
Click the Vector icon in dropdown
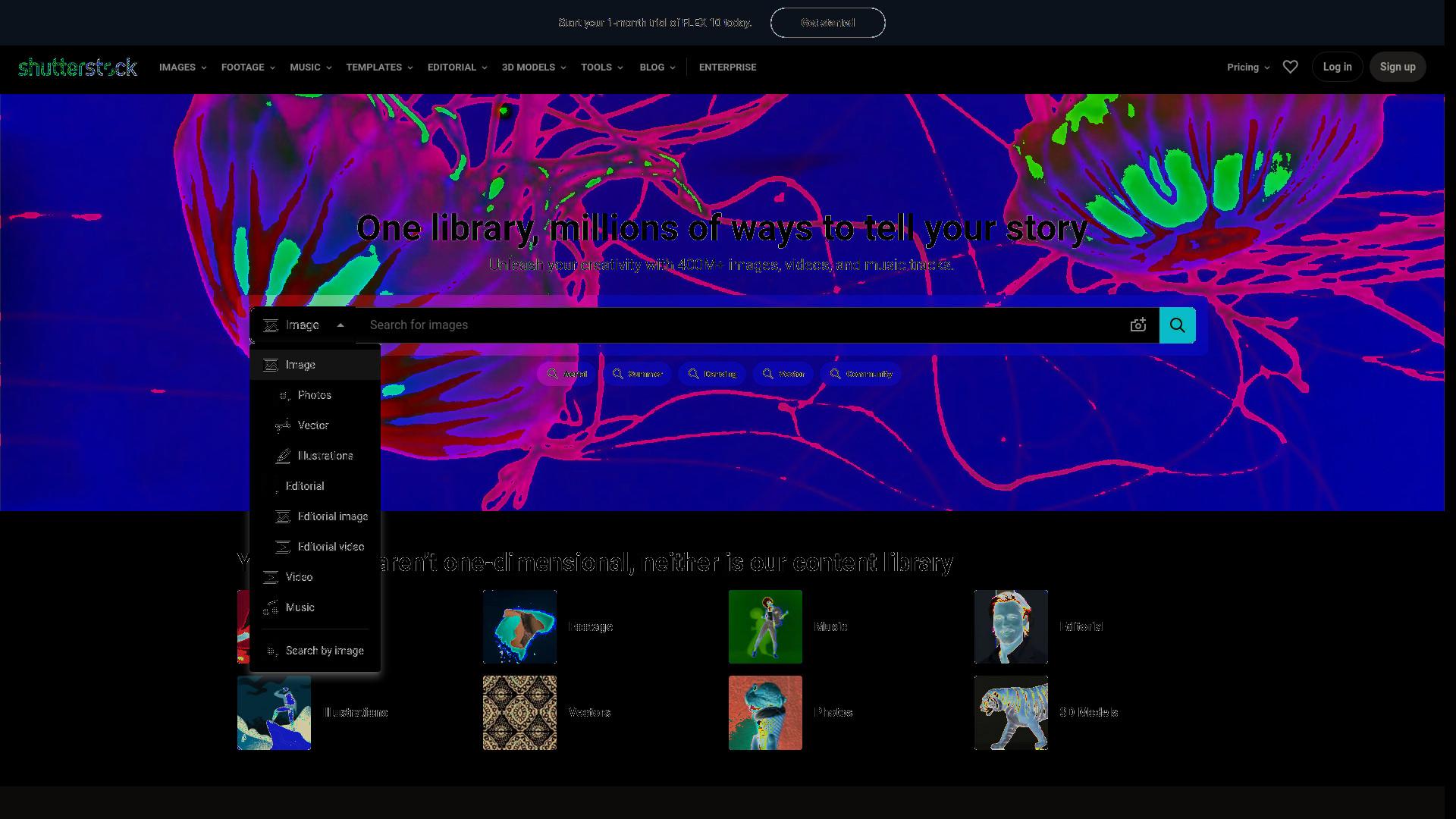click(283, 425)
